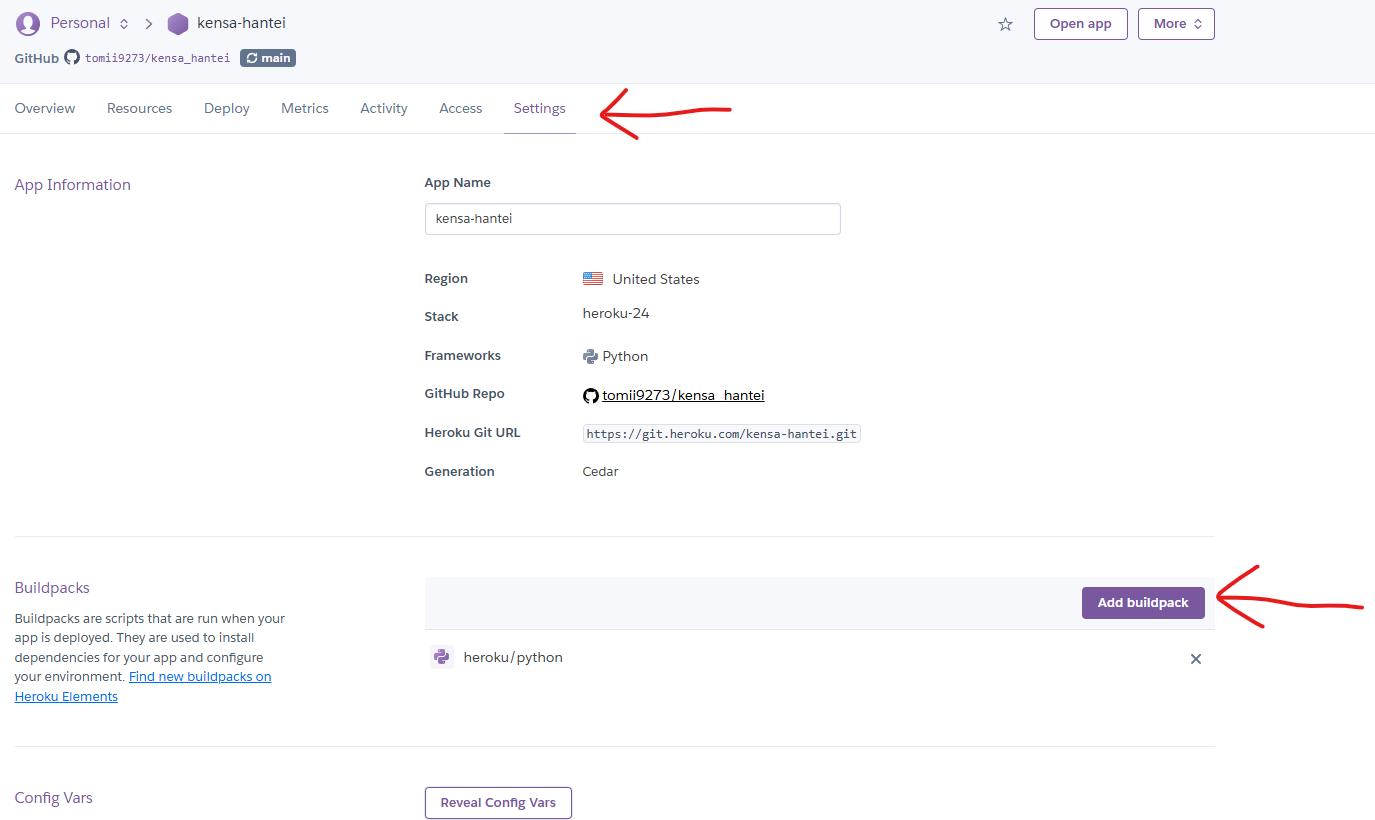Open the Metrics tab
This screenshot has height=820, width=1375.
pyautogui.click(x=305, y=108)
